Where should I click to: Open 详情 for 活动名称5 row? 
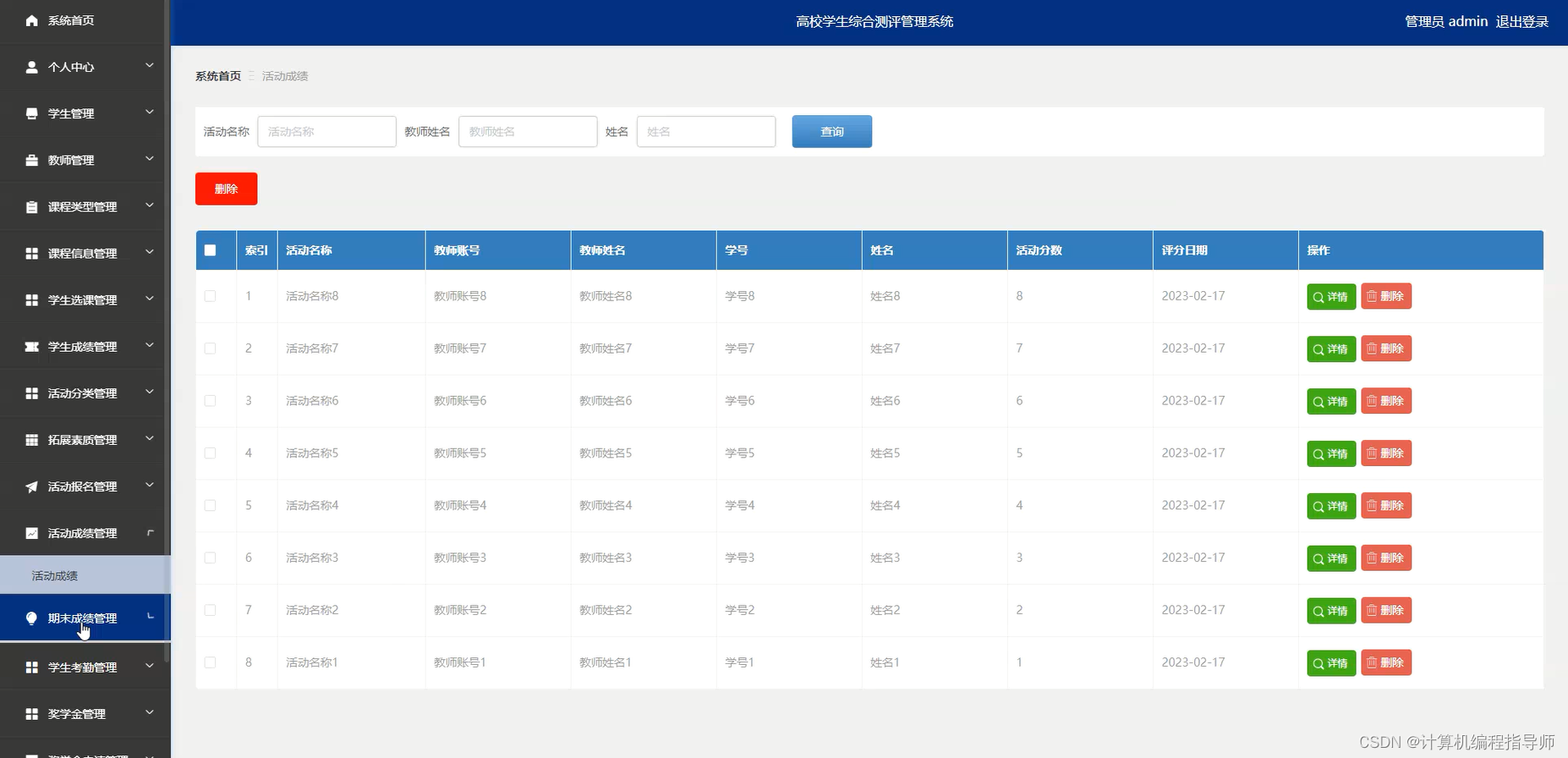coord(1331,453)
